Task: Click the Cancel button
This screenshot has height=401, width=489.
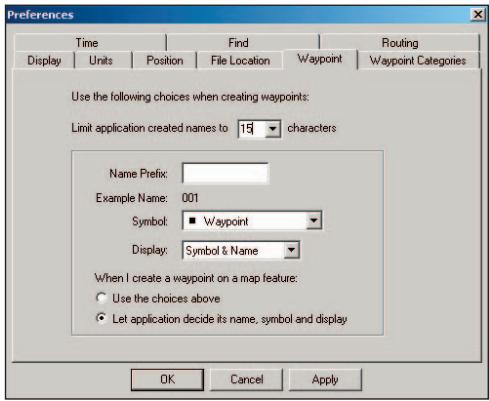Action: (246, 379)
